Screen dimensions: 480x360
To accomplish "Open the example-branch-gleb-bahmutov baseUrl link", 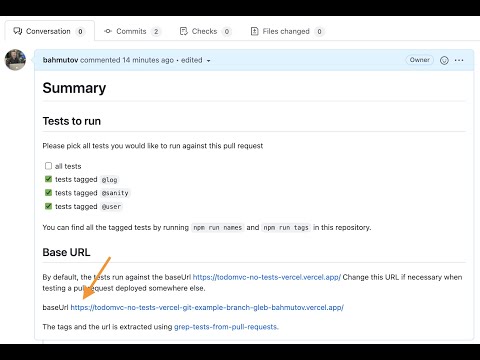I will coord(207,307).
